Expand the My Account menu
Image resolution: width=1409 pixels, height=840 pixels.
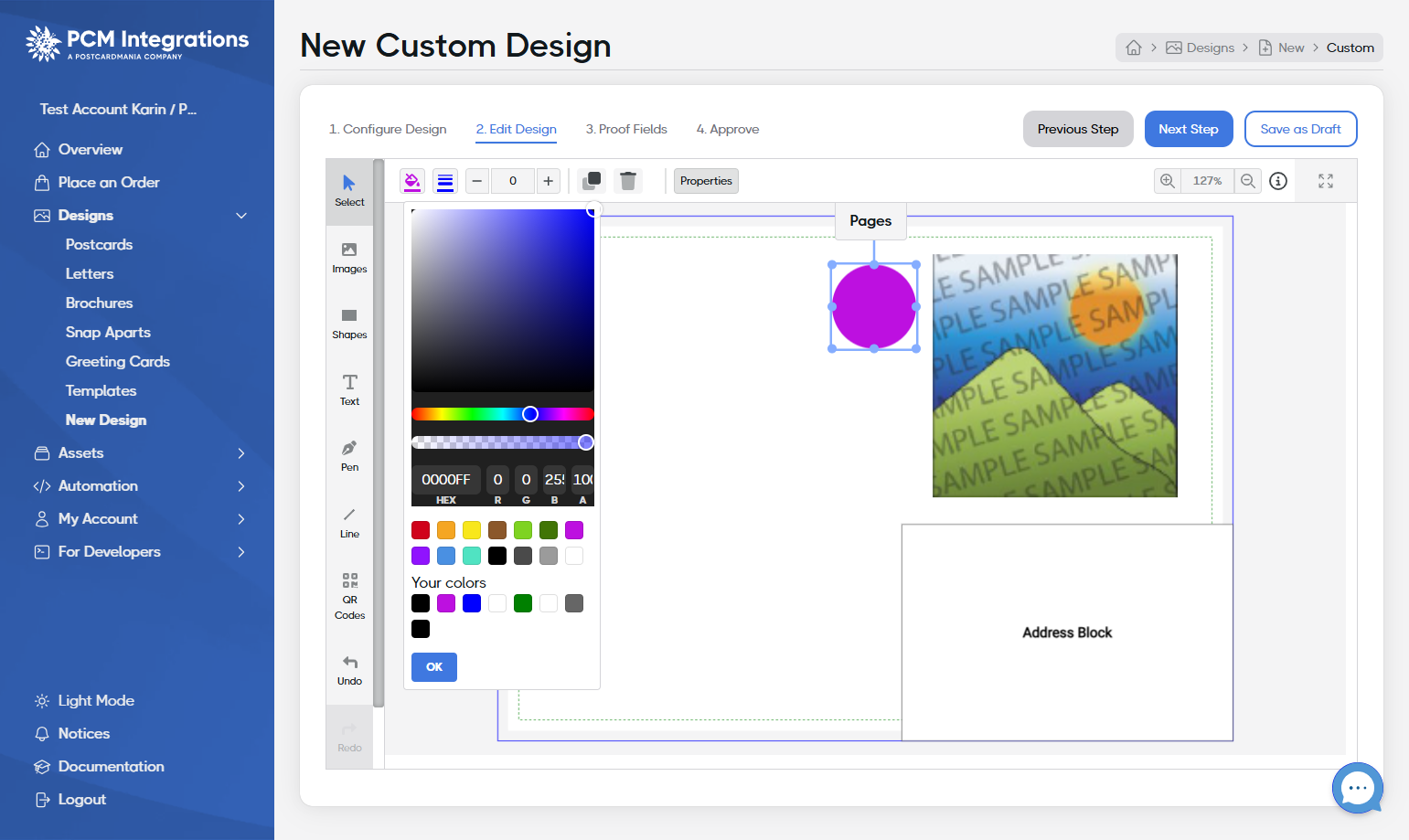click(241, 519)
